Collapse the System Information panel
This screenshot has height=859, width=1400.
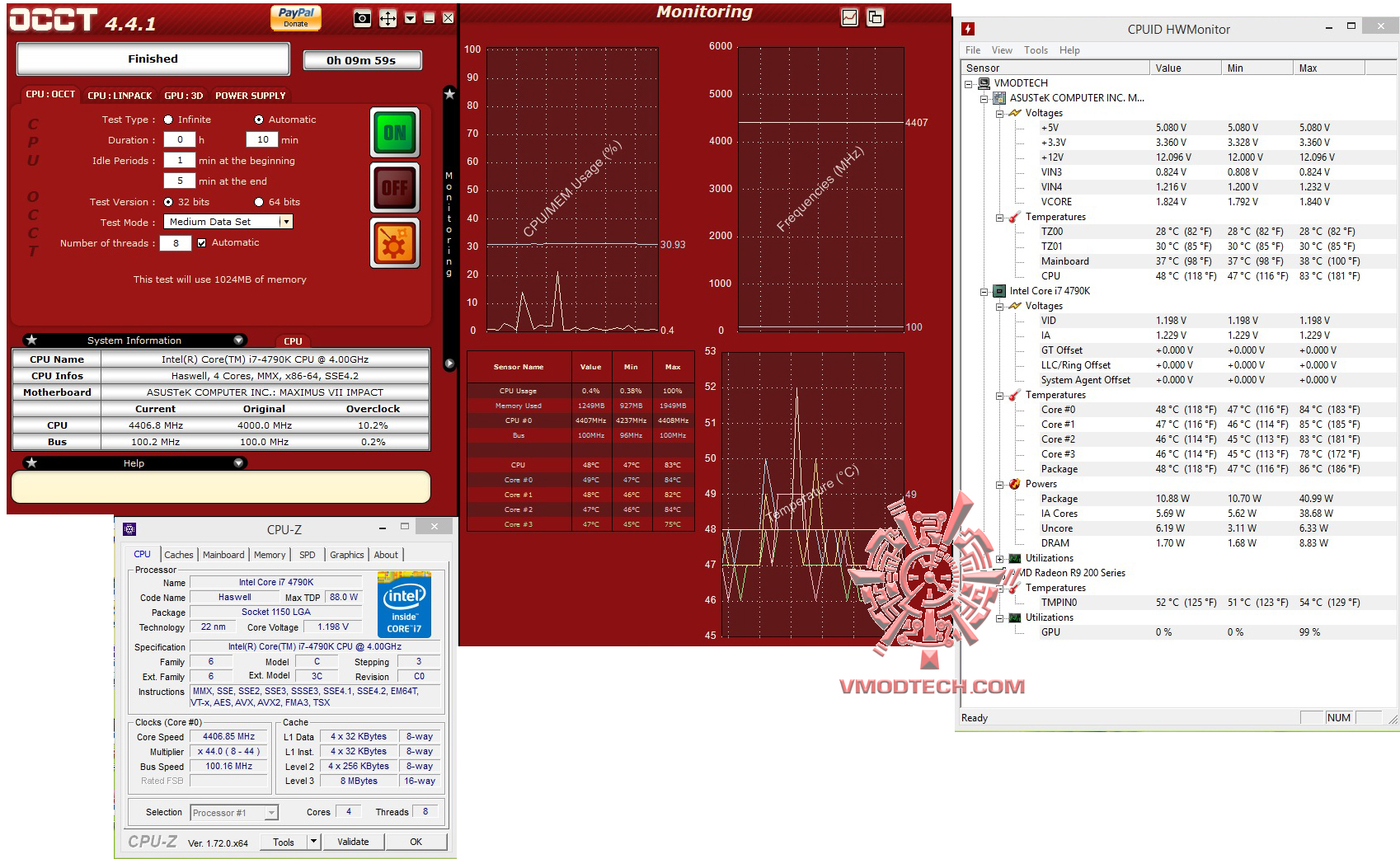tap(238, 340)
